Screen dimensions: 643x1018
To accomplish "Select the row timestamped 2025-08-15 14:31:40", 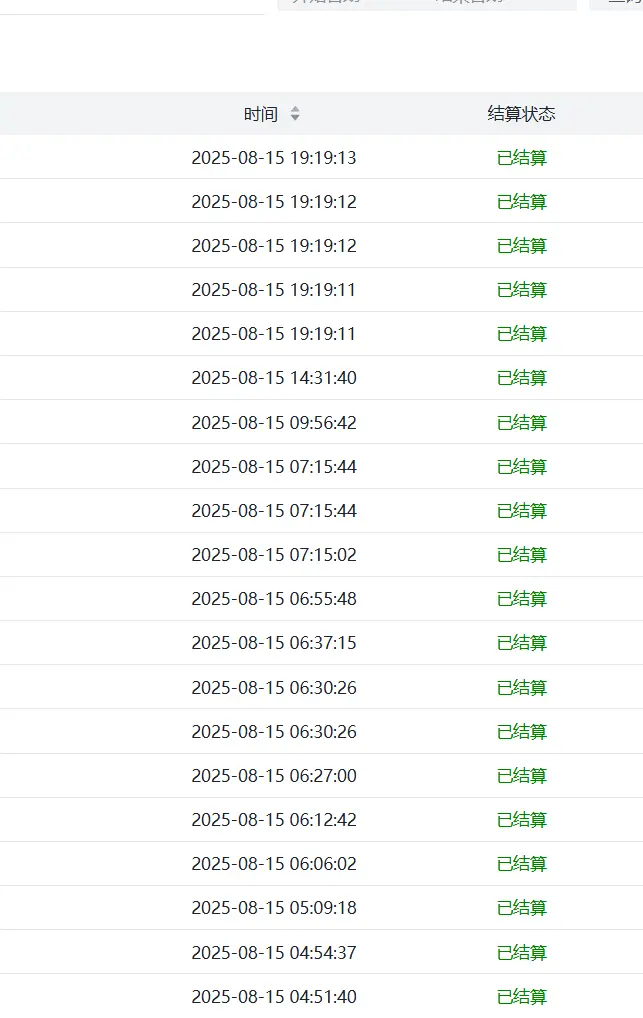I will pos(322,378).
